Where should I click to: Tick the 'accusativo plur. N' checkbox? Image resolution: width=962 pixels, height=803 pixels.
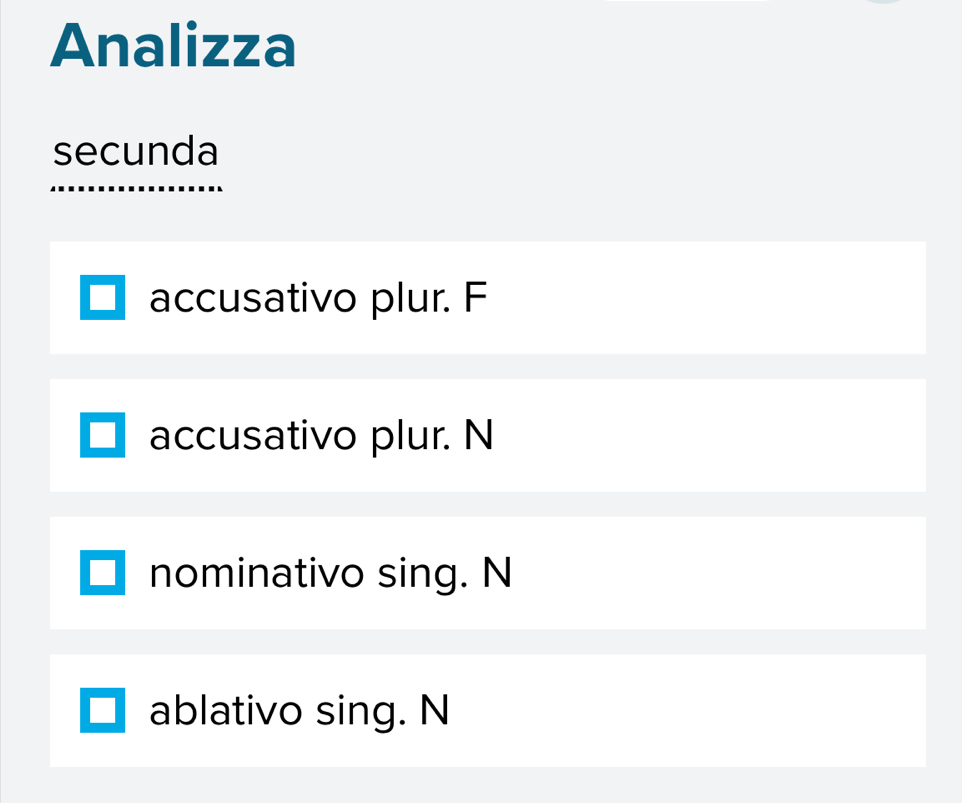coord(103,435)
